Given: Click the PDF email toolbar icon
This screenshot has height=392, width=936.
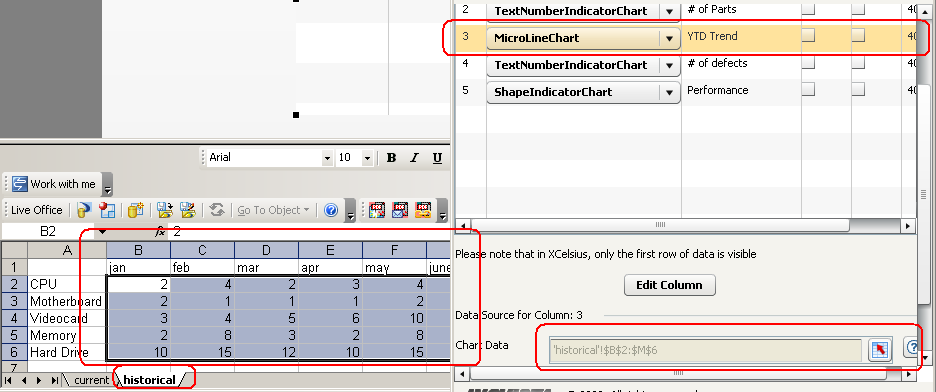Looking at the screenshot, I should (400, 210).
